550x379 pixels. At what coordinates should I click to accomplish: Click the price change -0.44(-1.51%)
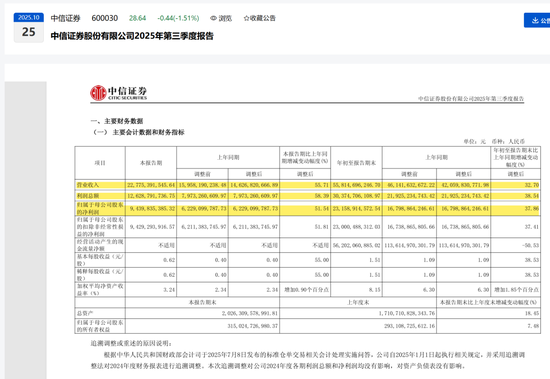pos(178,18)
